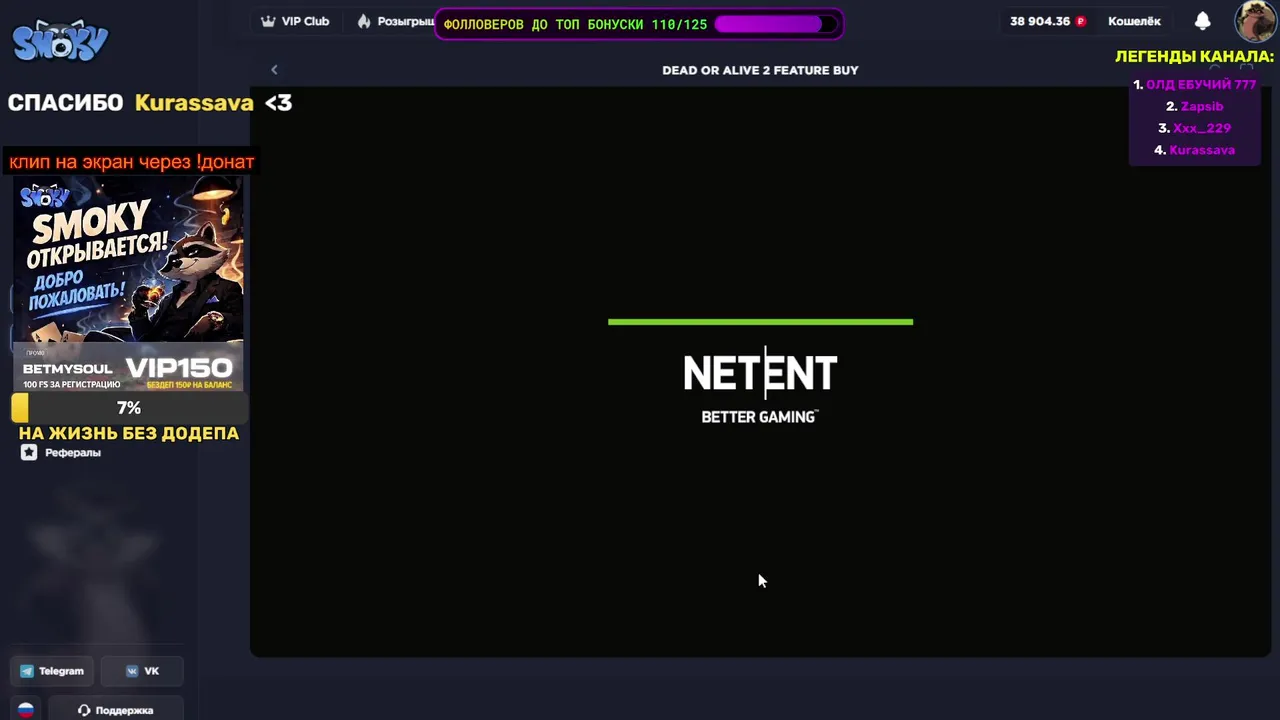Click the green NetEnt loading bar
The image size is (1280, 720).
tap(760, 322)
